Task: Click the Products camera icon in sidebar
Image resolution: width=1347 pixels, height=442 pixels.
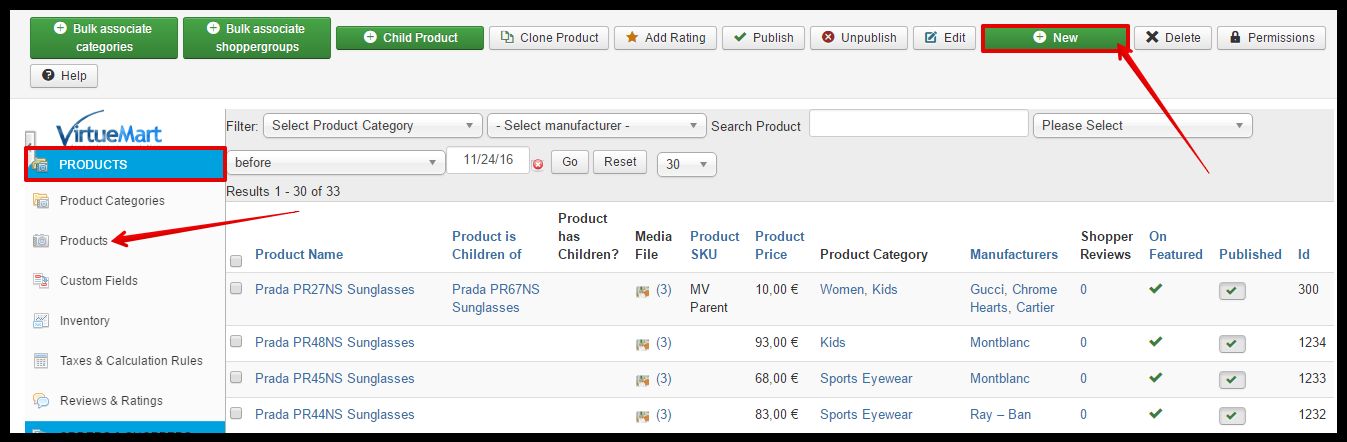Action: pyautogui.click(x=41, y=241)
